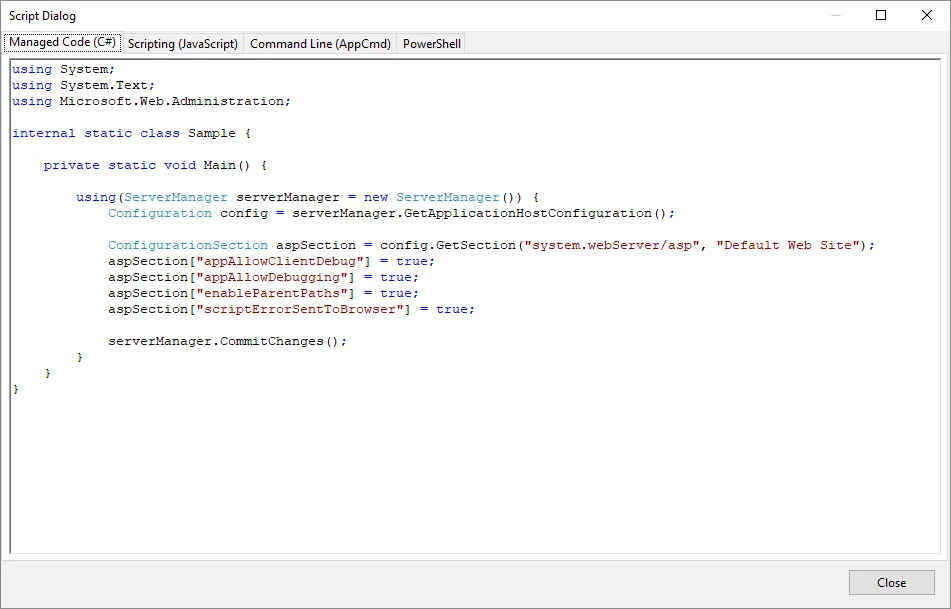Click the "using System;" line

[x=63, y=69]
